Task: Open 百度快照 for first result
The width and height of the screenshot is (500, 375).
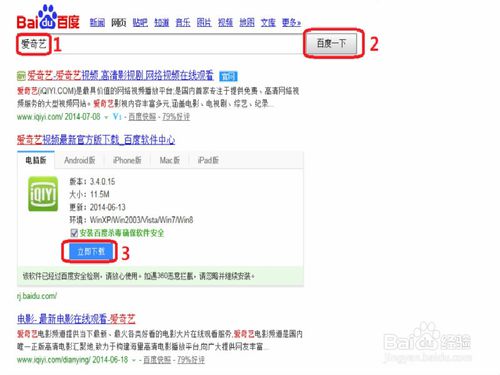Action: click(142, 117)
